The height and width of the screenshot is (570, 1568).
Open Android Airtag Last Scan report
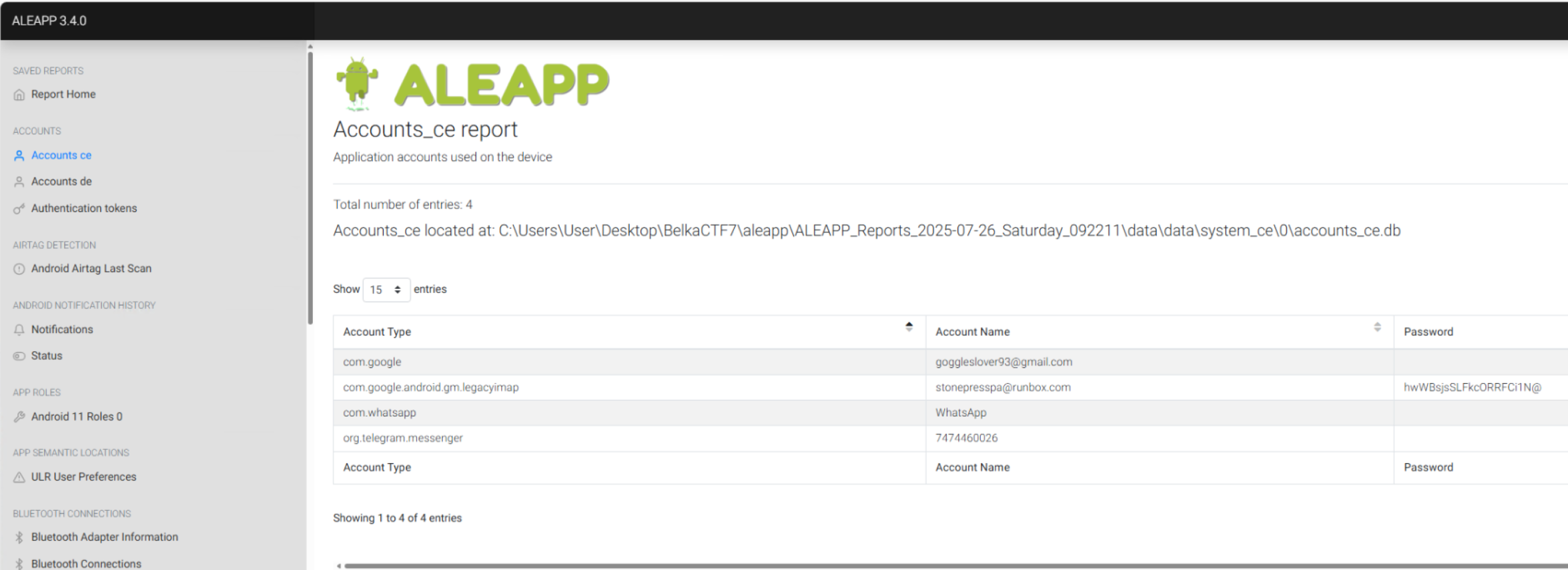coord(91,268)
